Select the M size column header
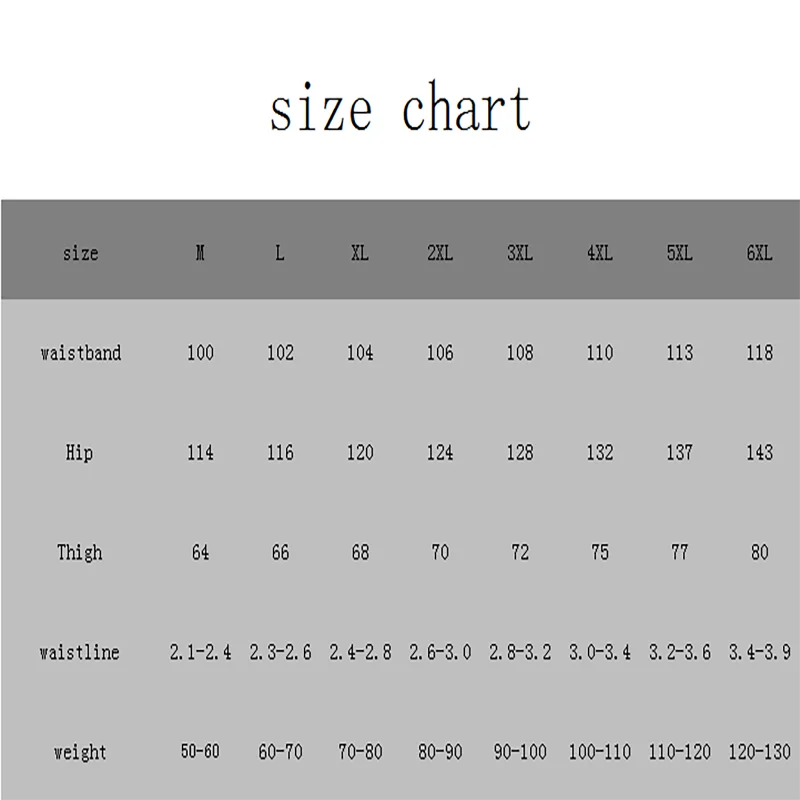800x800 pixels. (200, 253)
